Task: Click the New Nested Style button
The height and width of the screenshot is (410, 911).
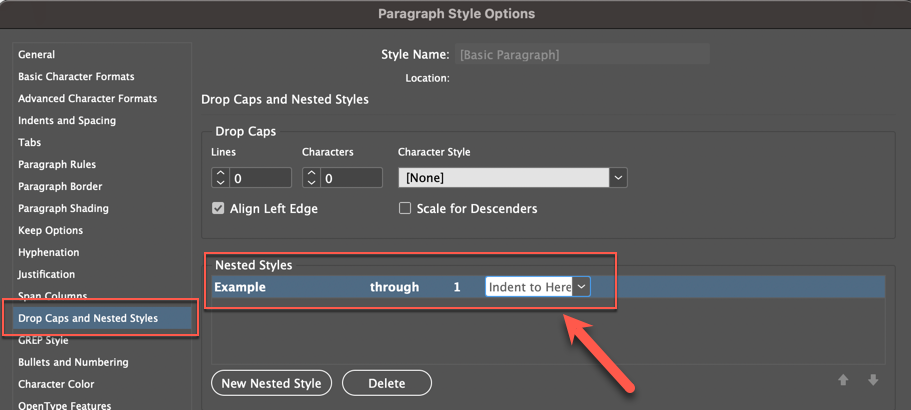Action: (271, 383)
